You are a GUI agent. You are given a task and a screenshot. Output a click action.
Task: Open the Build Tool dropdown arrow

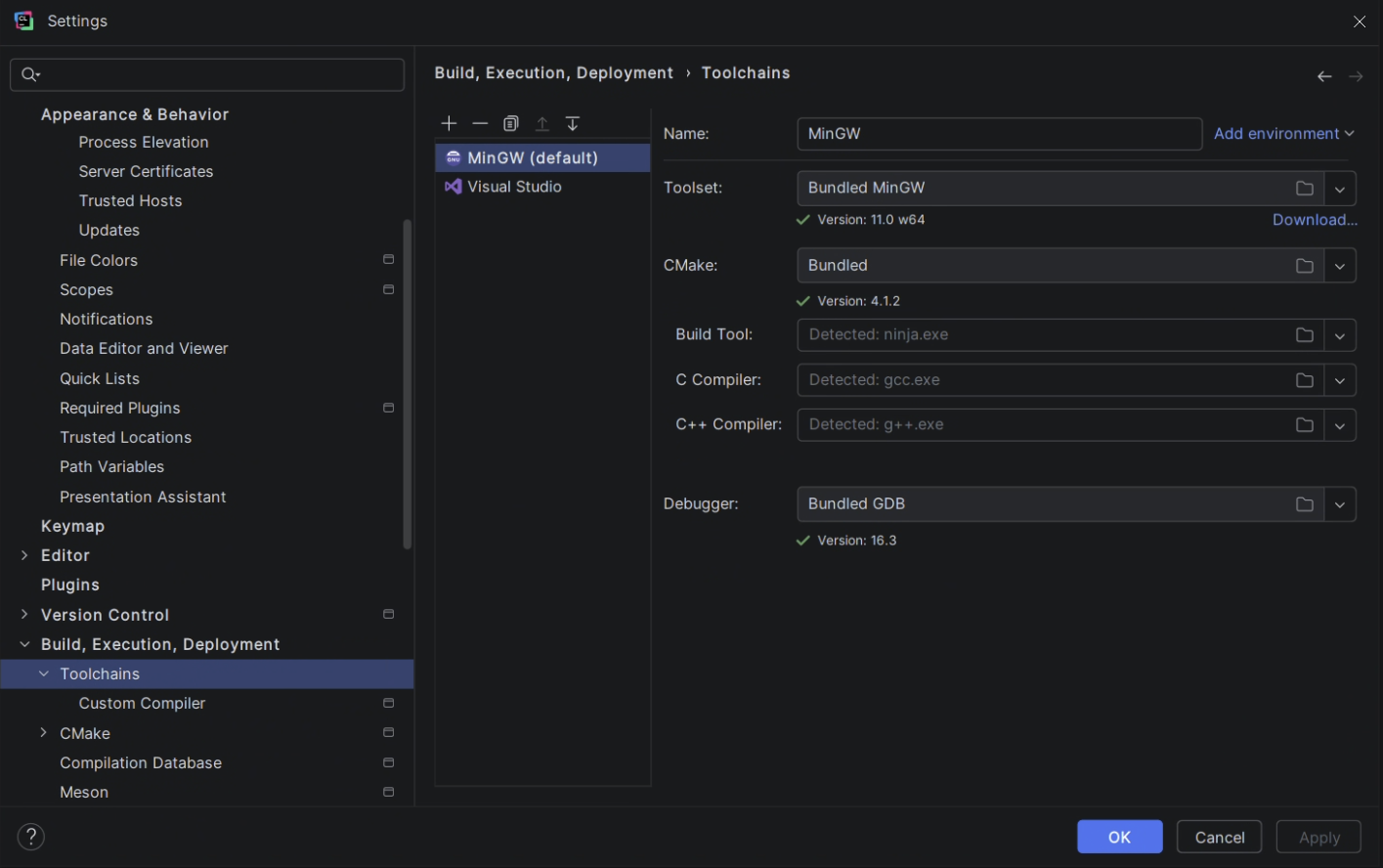[1340, 335]
